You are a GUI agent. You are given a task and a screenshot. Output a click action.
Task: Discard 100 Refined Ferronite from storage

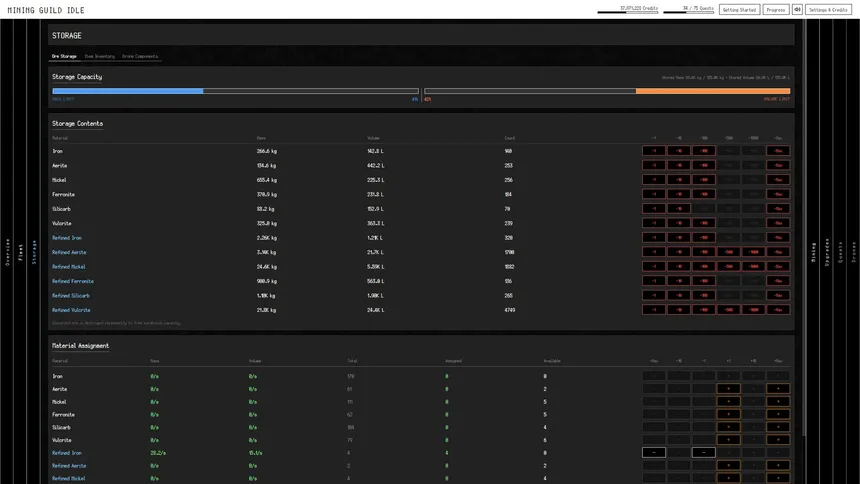704,281
